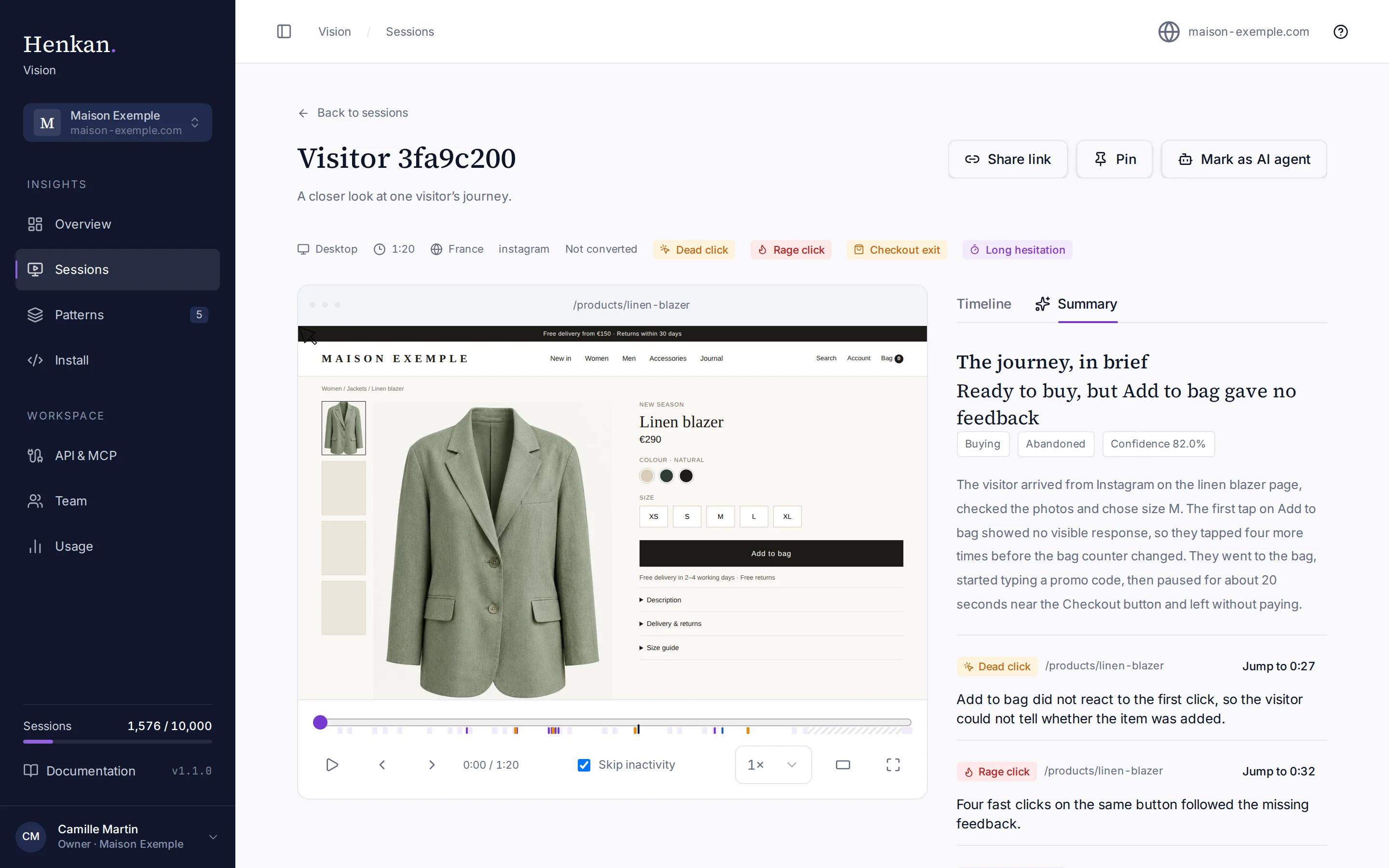This screenshot has width=1389, height=868.
Task: Select the Summary tab
Action: pos(1076,304)
